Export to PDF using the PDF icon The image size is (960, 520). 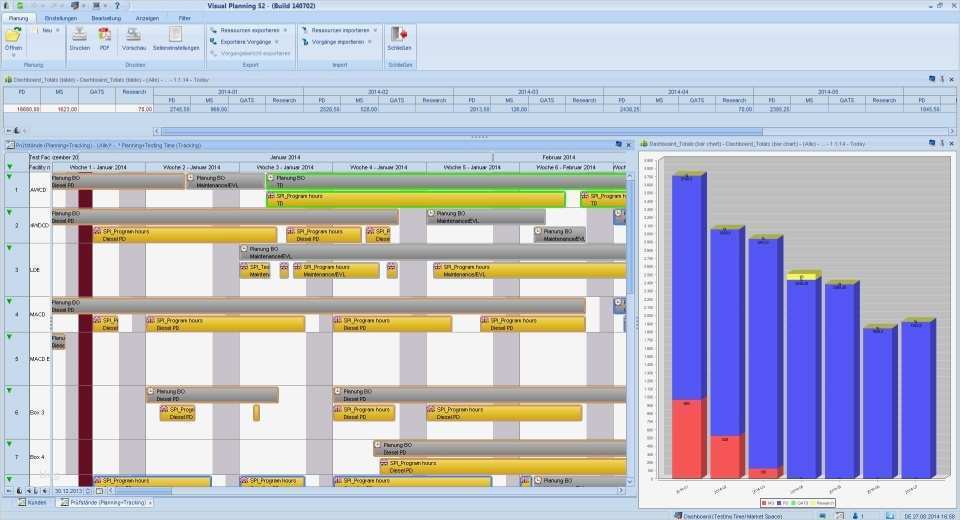(105, 35)
